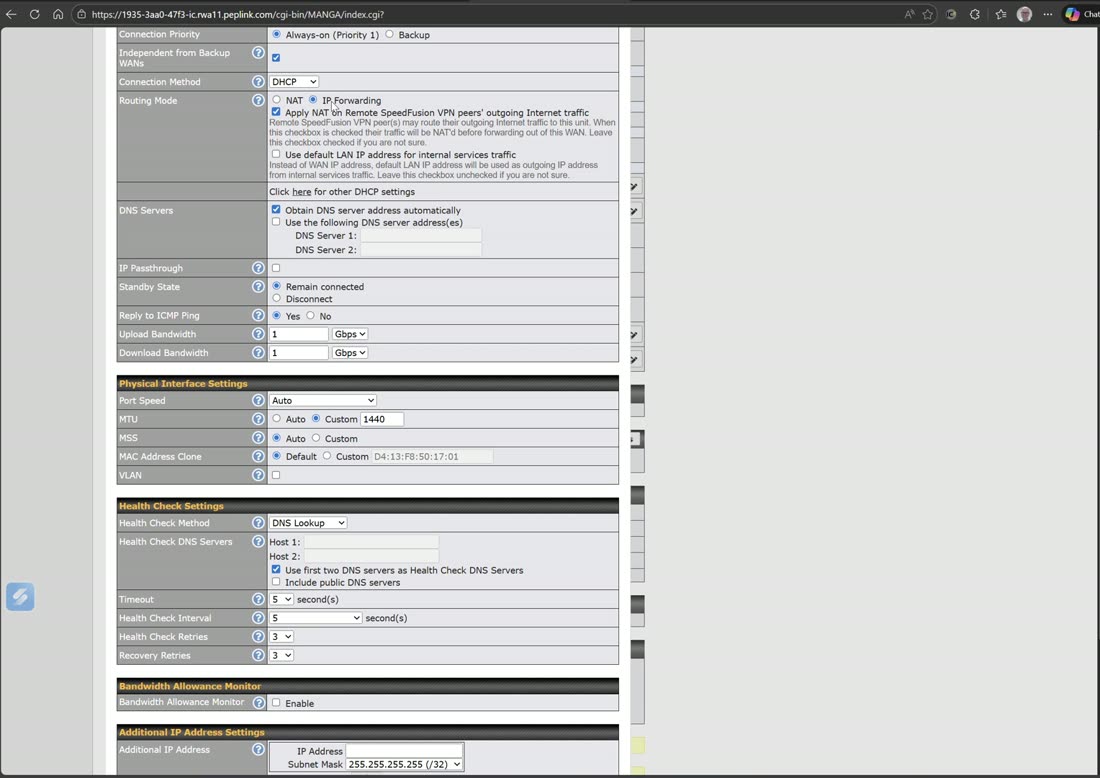Click help icon next to Upload Bandwidth
Viewport: 1100px width, 778px height.
[258, 334]
